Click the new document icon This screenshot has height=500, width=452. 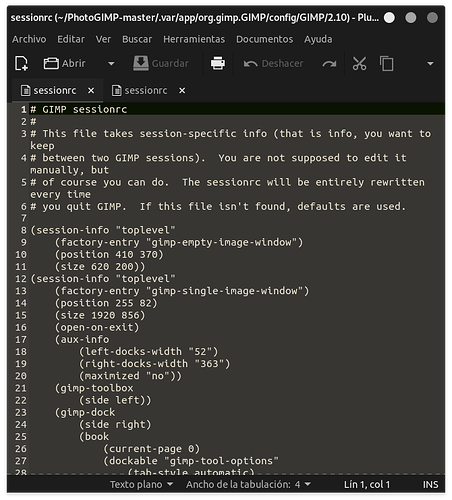click(x=21, y=63)
